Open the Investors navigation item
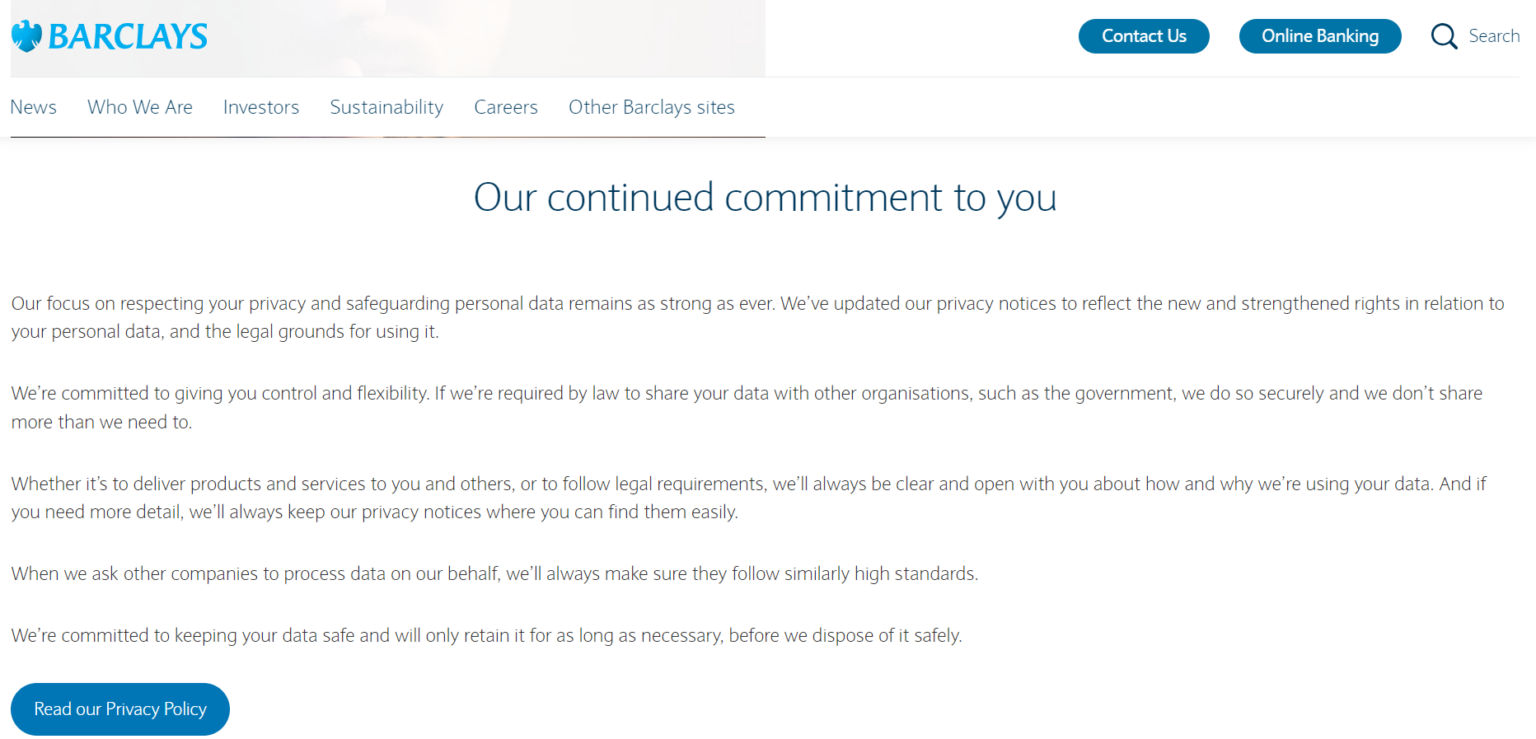The width and height of the screenshot is (1536, 739). 261,107
